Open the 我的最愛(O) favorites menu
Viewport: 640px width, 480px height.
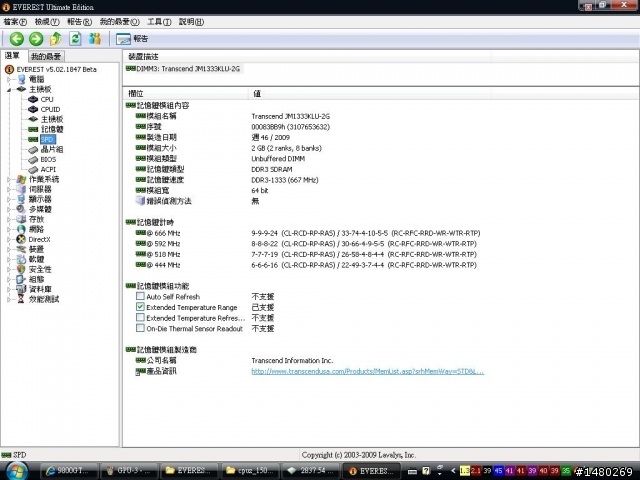pyautogui.click(x=120, y=22)
